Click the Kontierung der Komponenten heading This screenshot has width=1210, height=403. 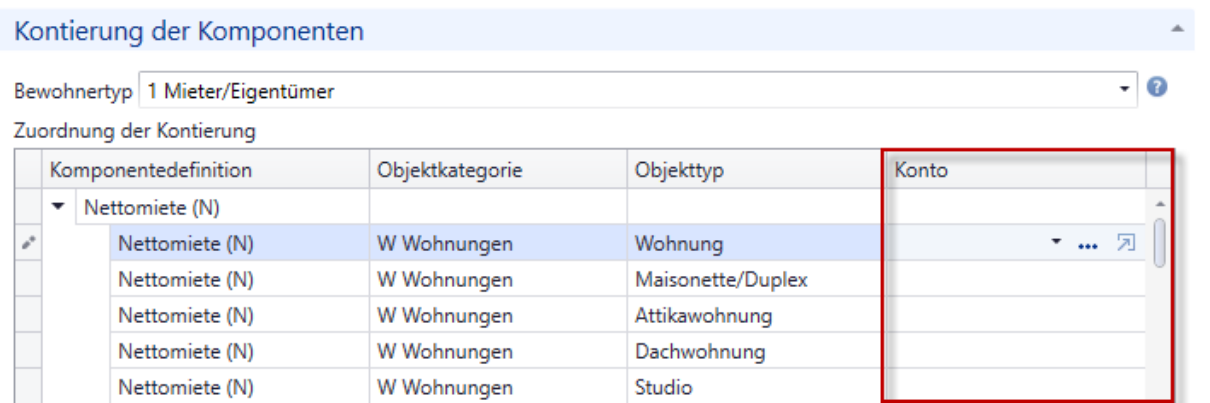point(189,31)
